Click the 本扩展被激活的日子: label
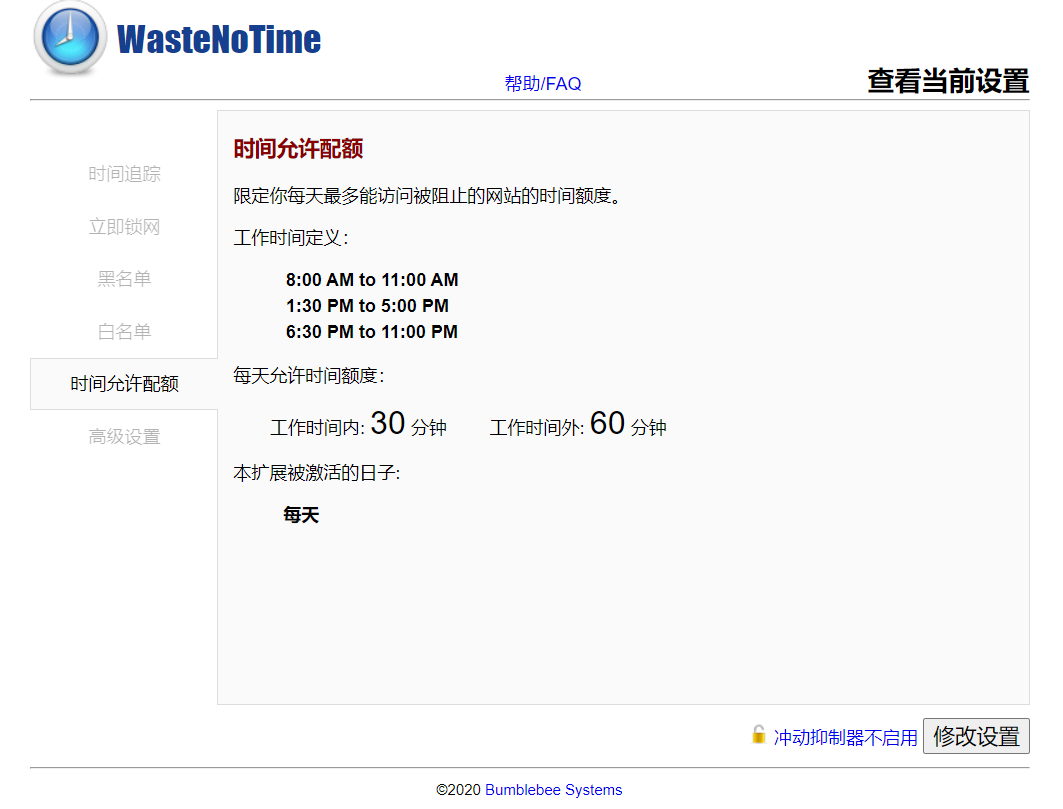This screenshot has height=809, width=1063. 317,473
